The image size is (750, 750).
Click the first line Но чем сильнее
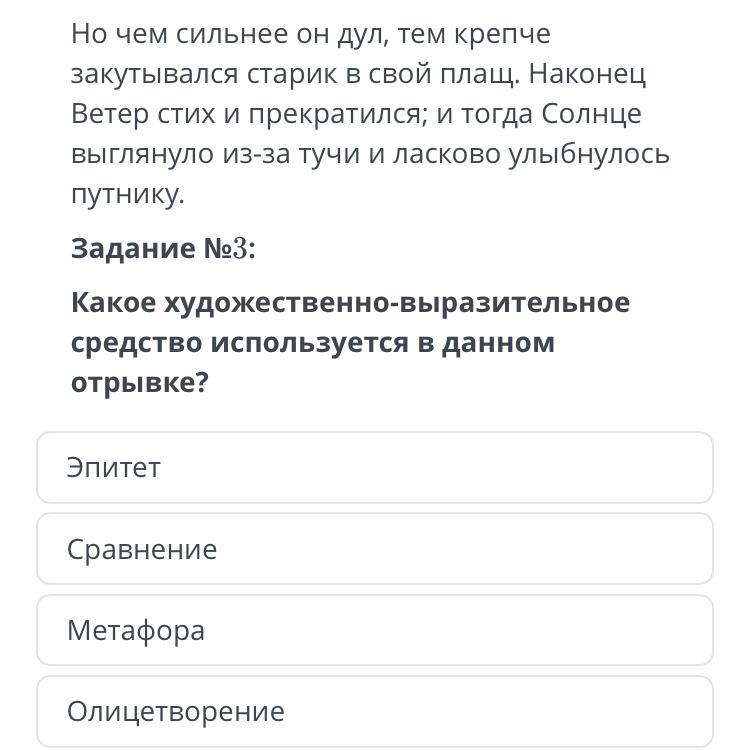point(310,34)
